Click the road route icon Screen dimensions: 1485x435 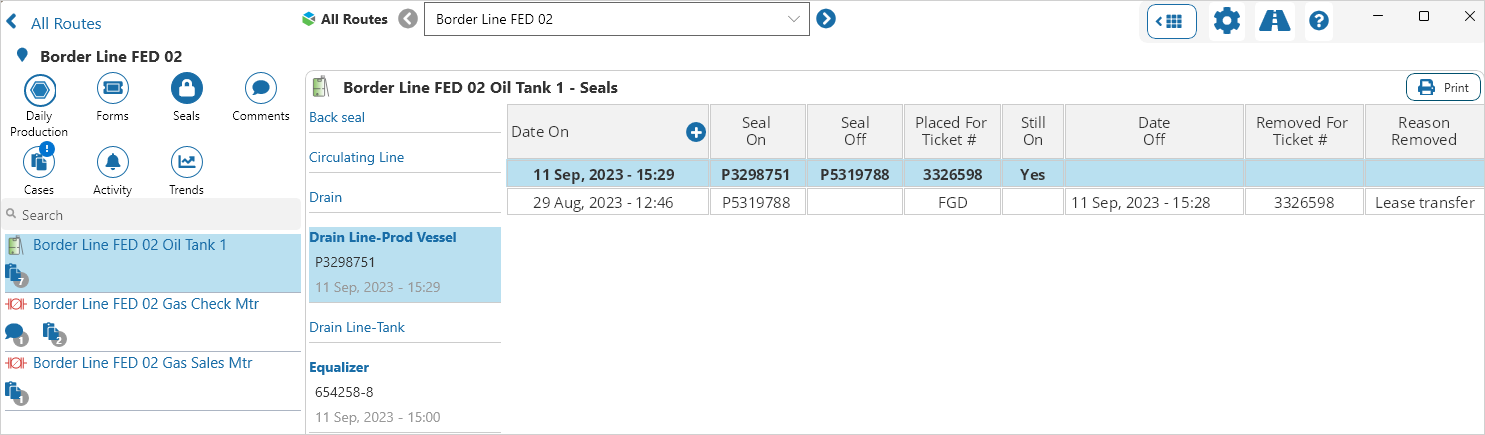(x=1274, y=21)
